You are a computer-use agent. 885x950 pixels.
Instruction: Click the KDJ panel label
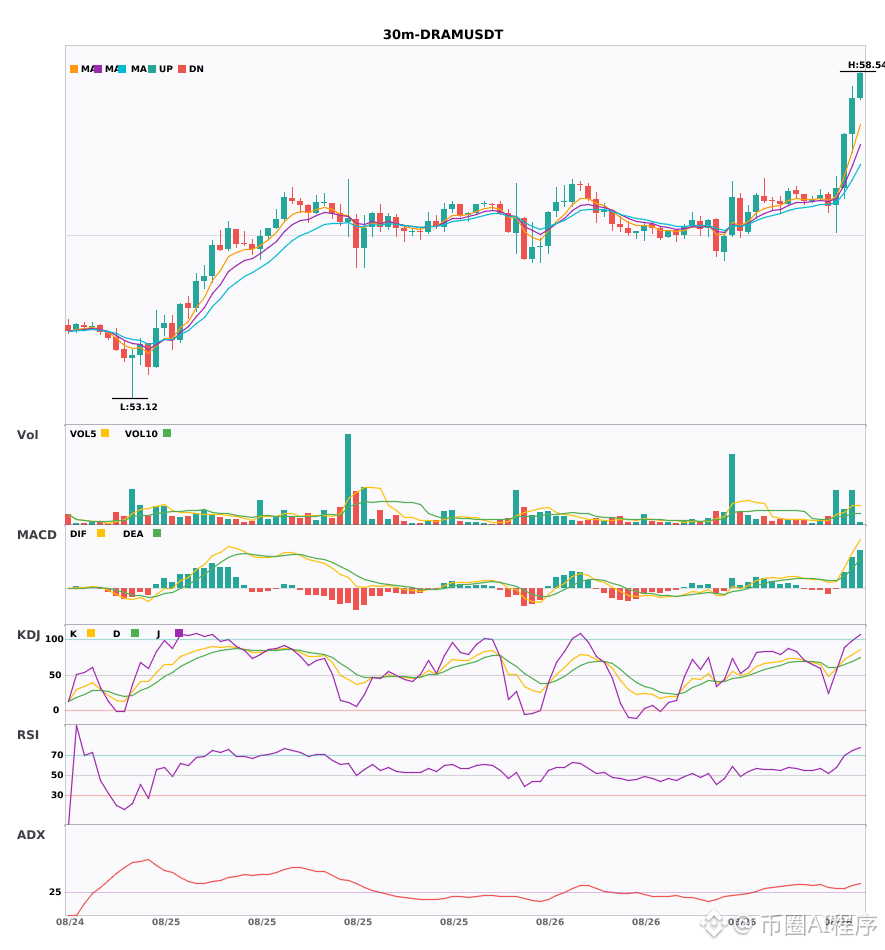(28, 635)
